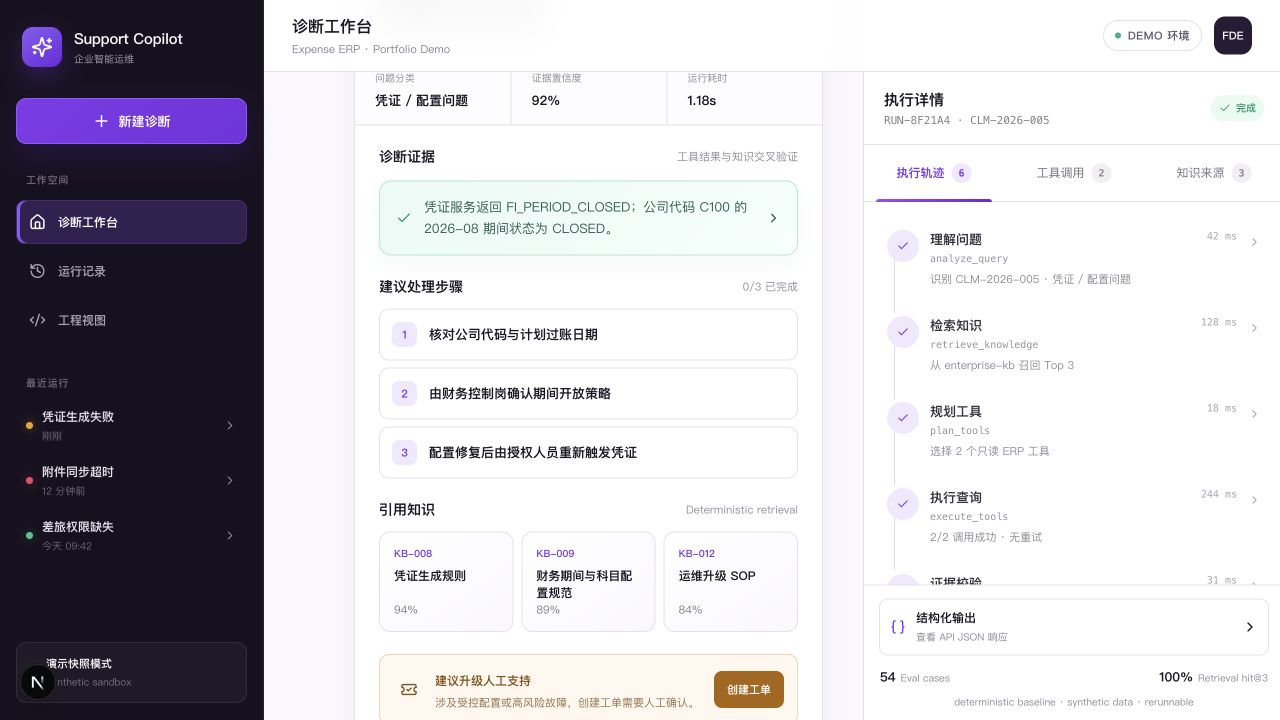Click step number 2 badge
Viewport: 1280px width, 720px height.
coord(404,393)
